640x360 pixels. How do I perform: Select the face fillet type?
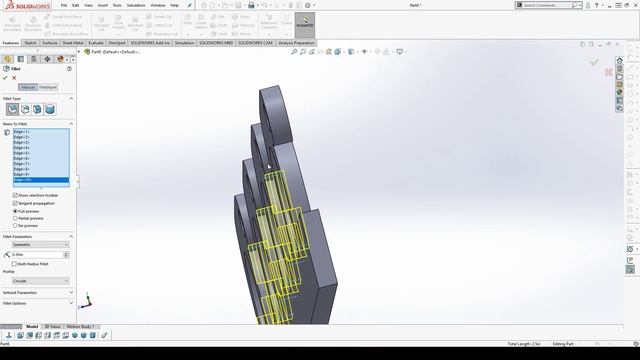(38, 109)
